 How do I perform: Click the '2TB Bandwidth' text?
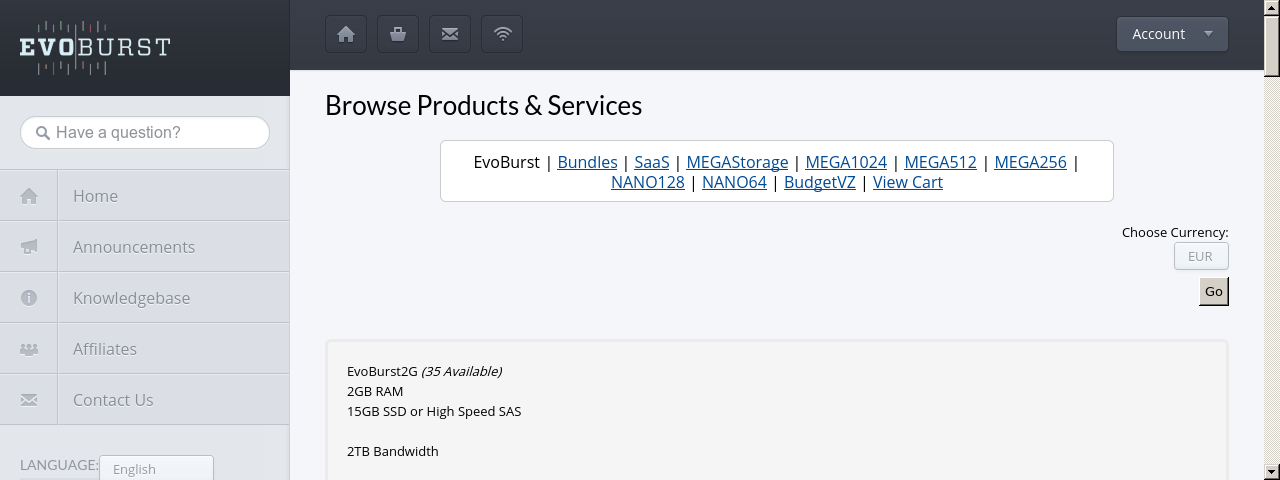click(x=393, y=451)
